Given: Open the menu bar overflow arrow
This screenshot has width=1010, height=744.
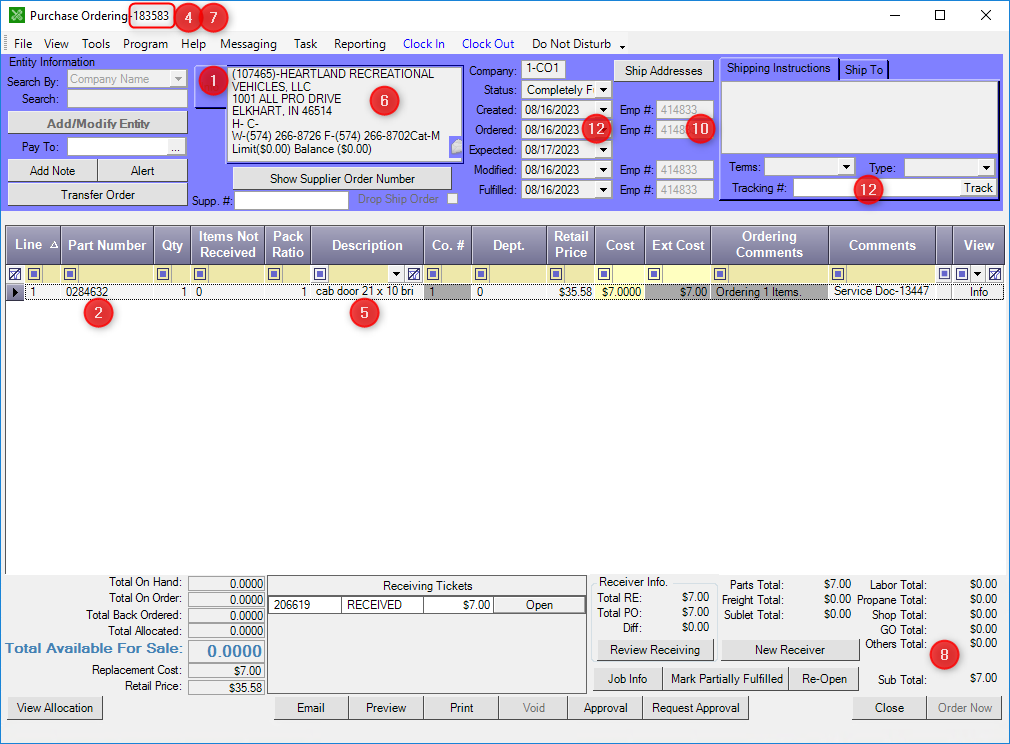Looking at the screenshot, I should click(x=622, y=46).
